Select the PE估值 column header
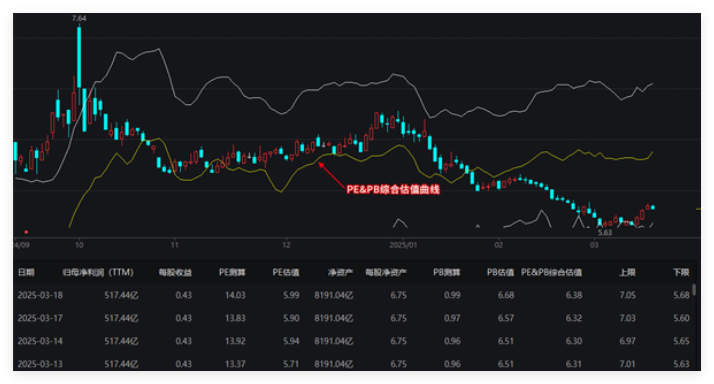This screenshot has height=384, width=714. click(x=286, y=272)
